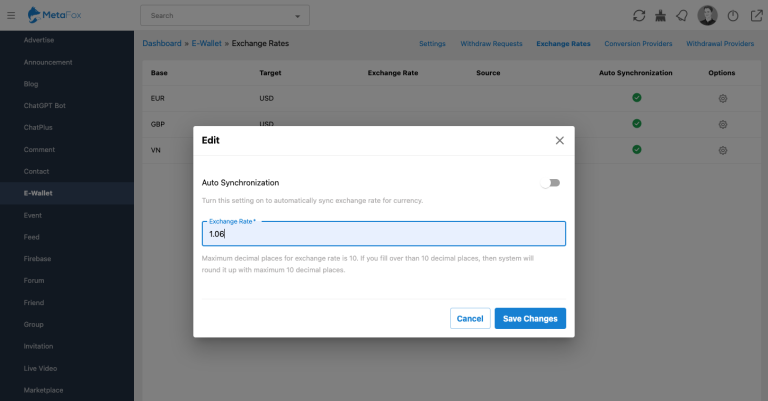The image size is (768, 401).
Task: Click the cleaning broom icon in header
Action: click(660, 16)
